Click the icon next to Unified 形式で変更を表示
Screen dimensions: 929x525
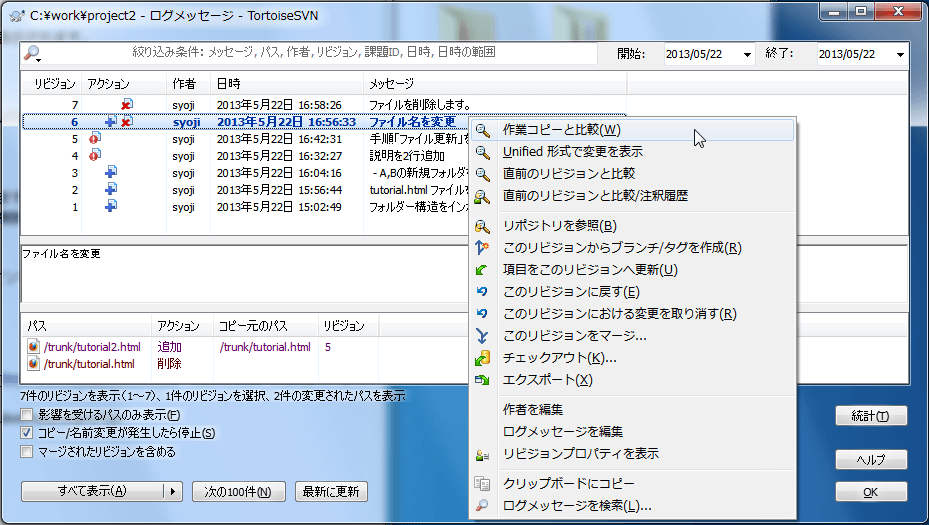[483, 152]
